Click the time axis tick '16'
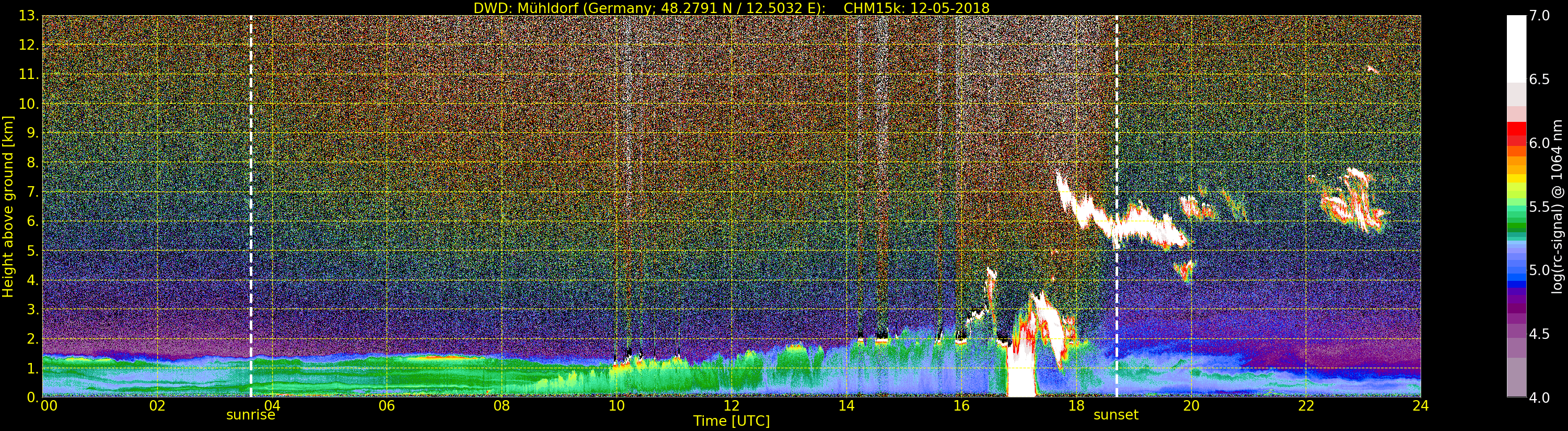1568x431 pixels. tap(961, 406)
